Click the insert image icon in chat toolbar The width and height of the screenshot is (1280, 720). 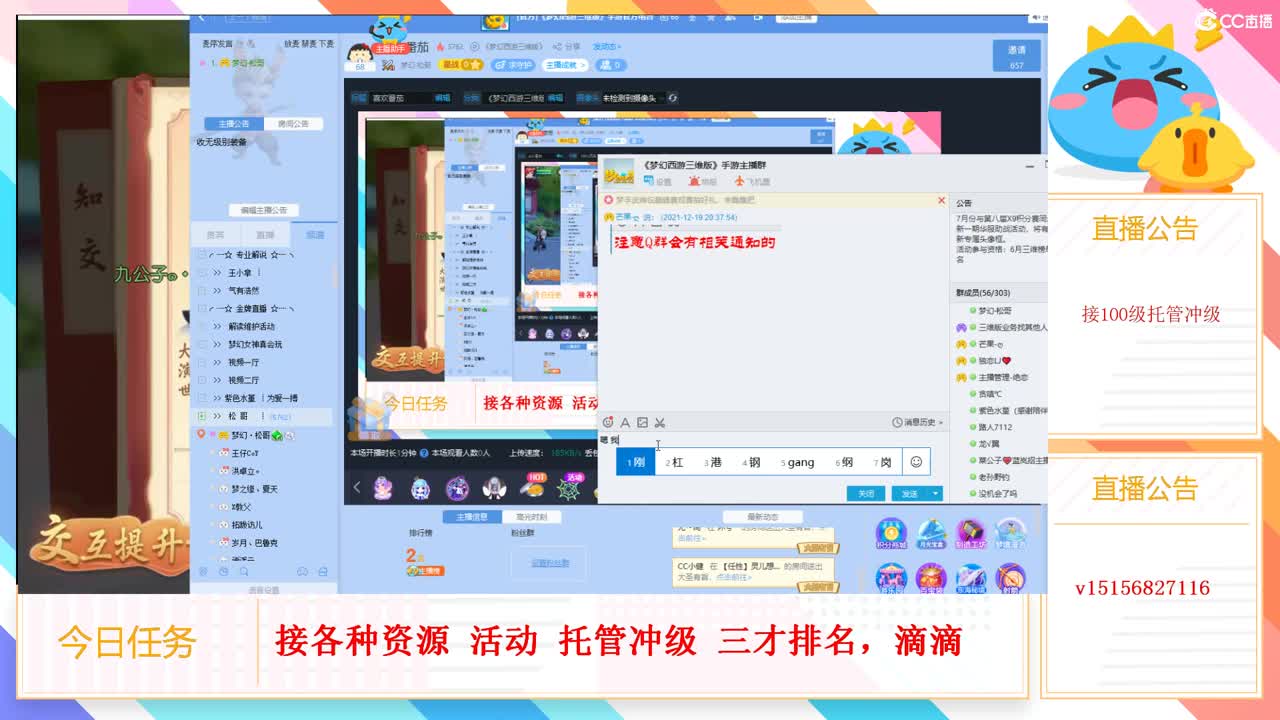coord(642,423)
